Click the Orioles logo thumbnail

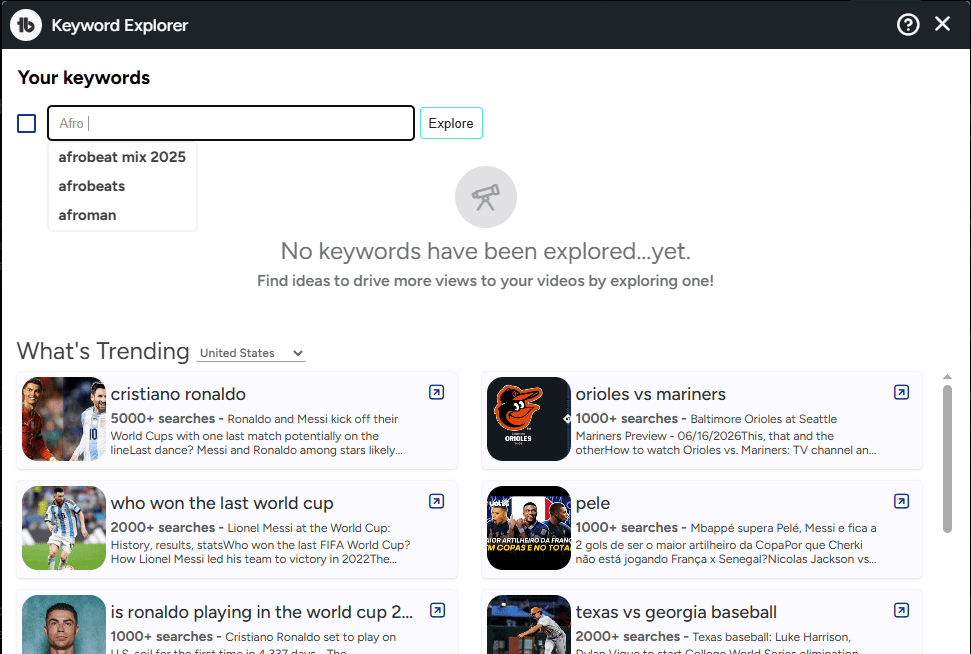click(529, 419)
